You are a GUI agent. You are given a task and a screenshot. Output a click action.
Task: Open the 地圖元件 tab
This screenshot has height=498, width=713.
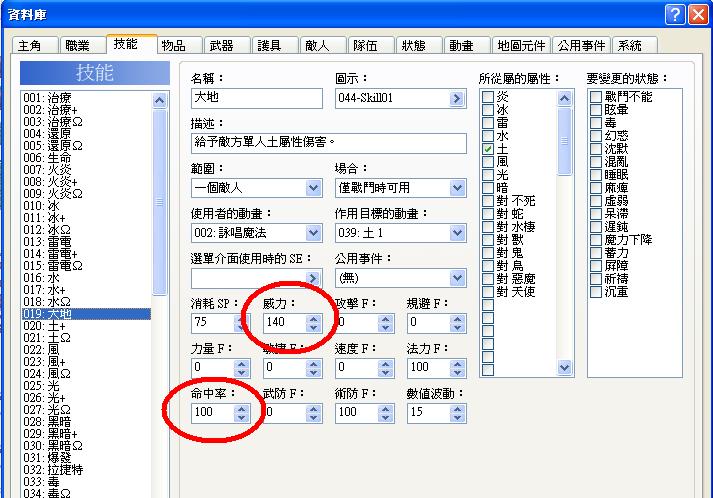521,45
